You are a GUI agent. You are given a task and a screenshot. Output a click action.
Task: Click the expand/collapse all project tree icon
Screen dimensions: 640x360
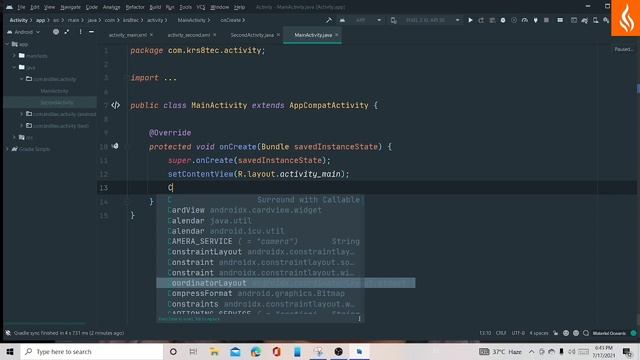[67, 32]
